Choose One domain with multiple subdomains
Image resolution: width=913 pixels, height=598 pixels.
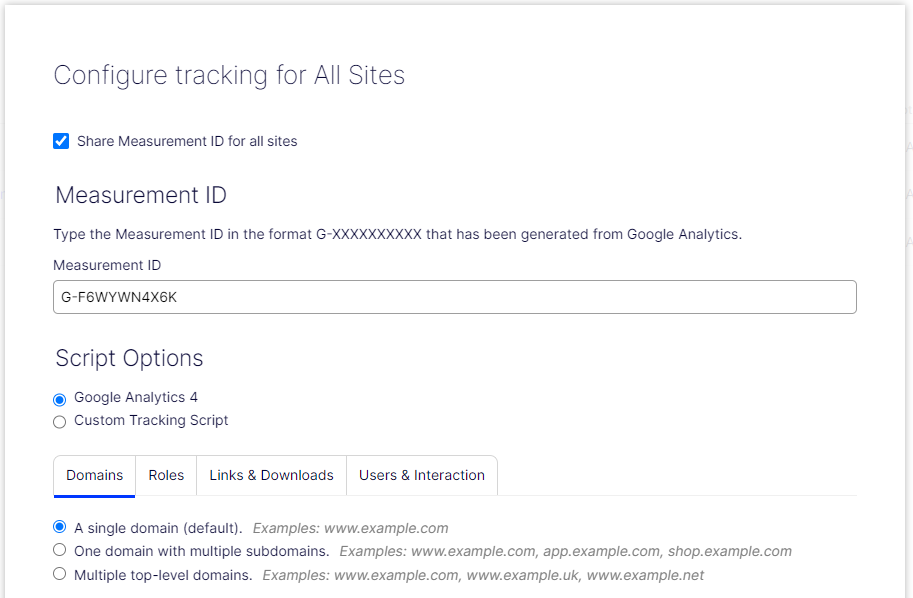click(60, 550)
